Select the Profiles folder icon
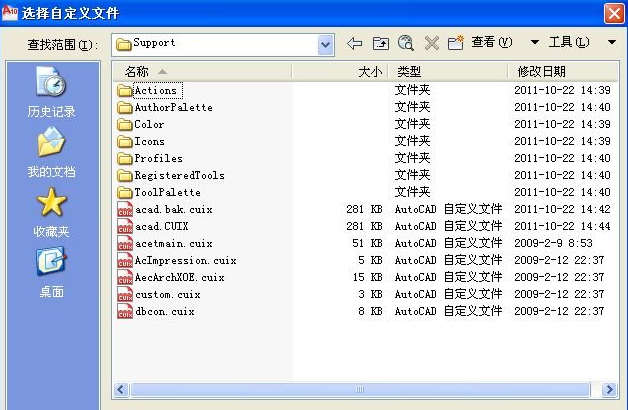Image resolution: width=628 pixels, height=410 pixels. point(125,159)
